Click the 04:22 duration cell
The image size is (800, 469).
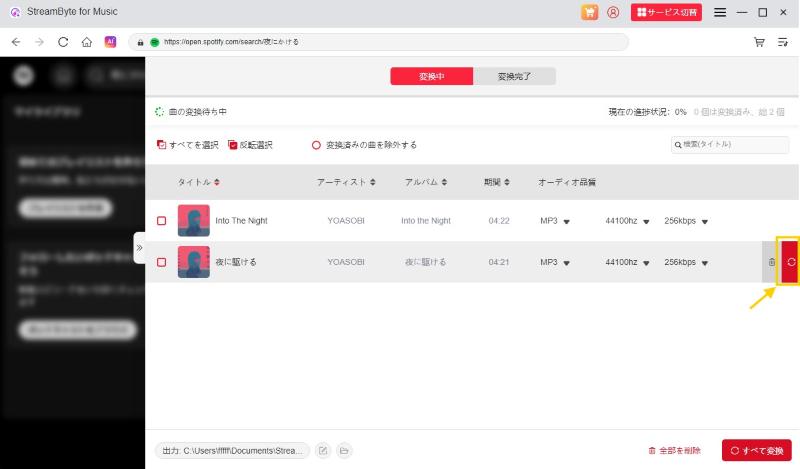tap(498, 220)
